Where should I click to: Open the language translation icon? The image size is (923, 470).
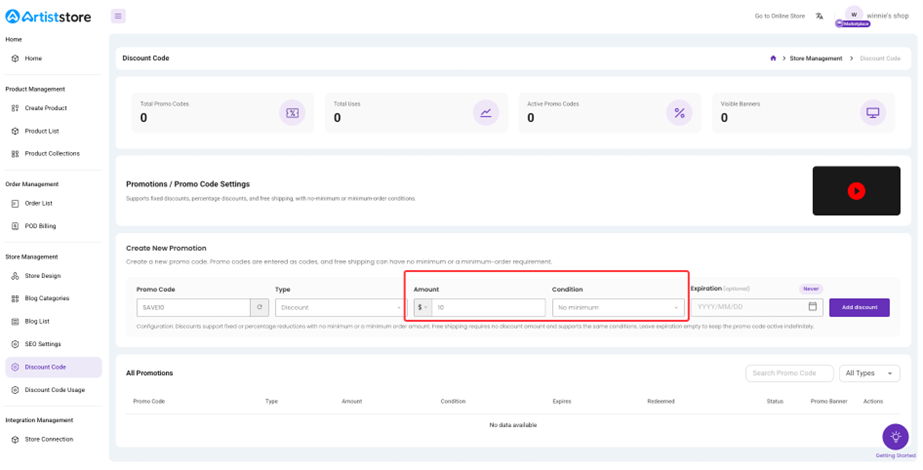(x=819, y=16)
